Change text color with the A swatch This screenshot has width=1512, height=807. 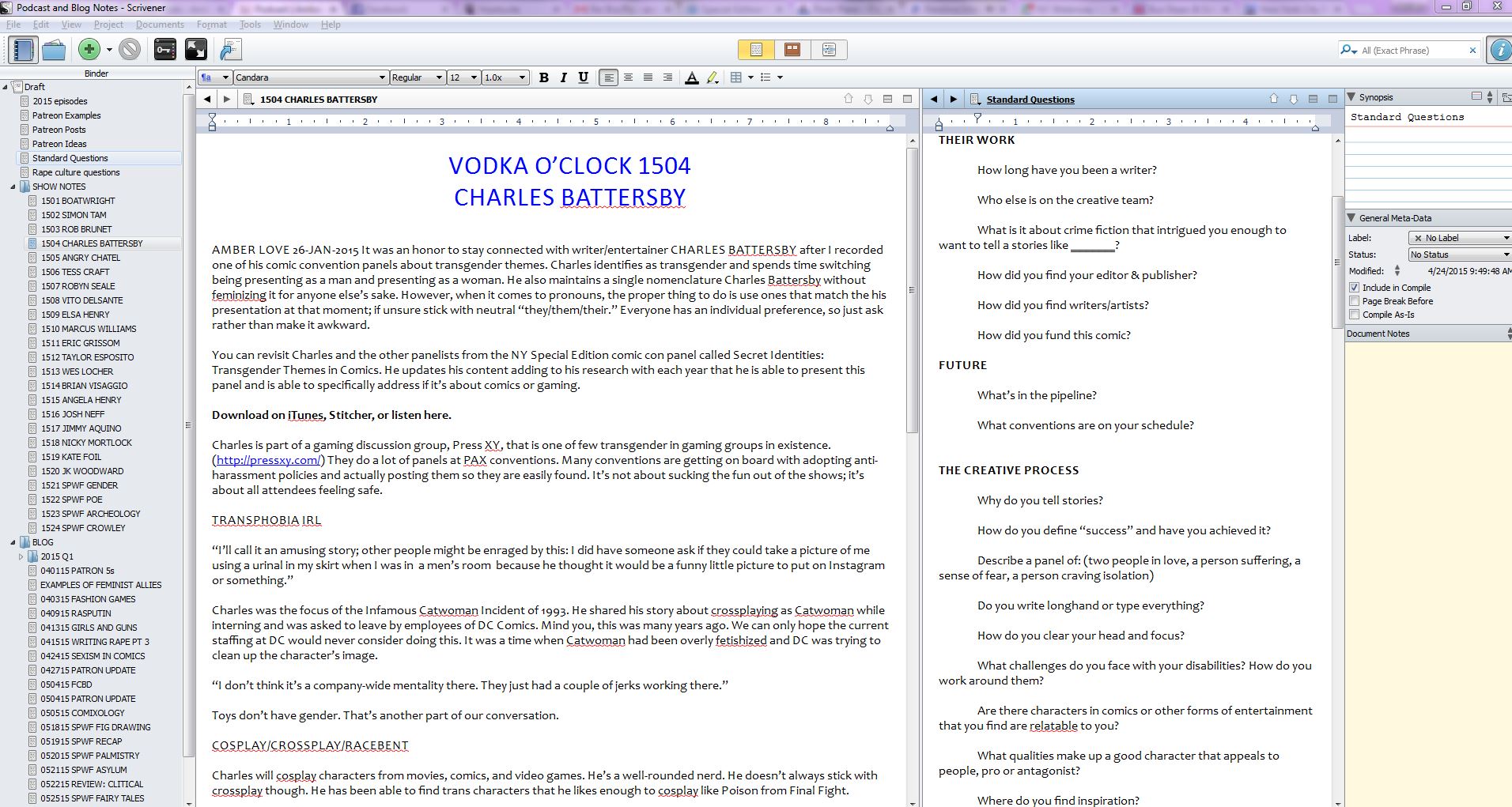click(x=692, y=77)
